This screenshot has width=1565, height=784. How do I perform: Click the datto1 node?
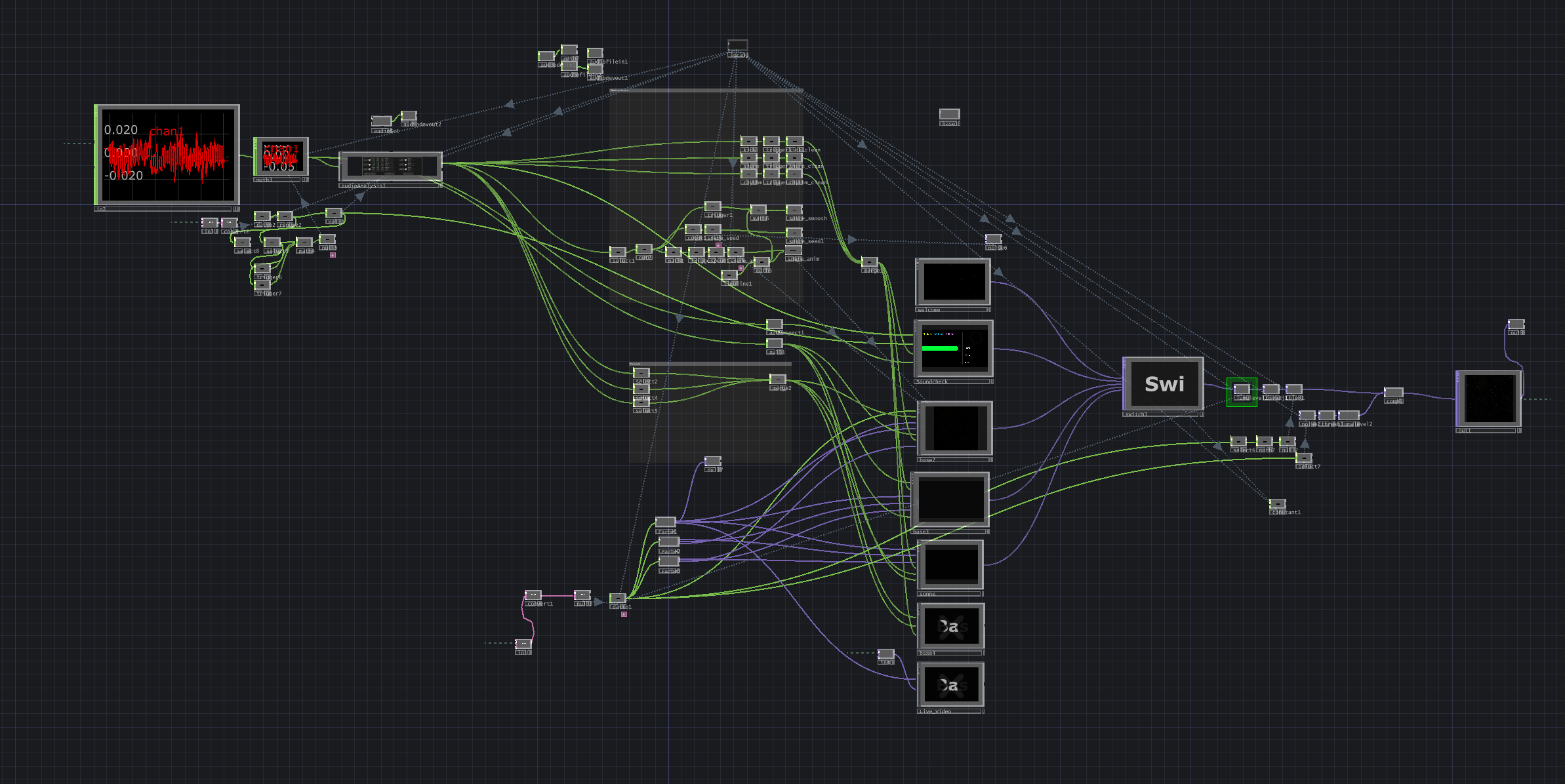pos(618,598)
